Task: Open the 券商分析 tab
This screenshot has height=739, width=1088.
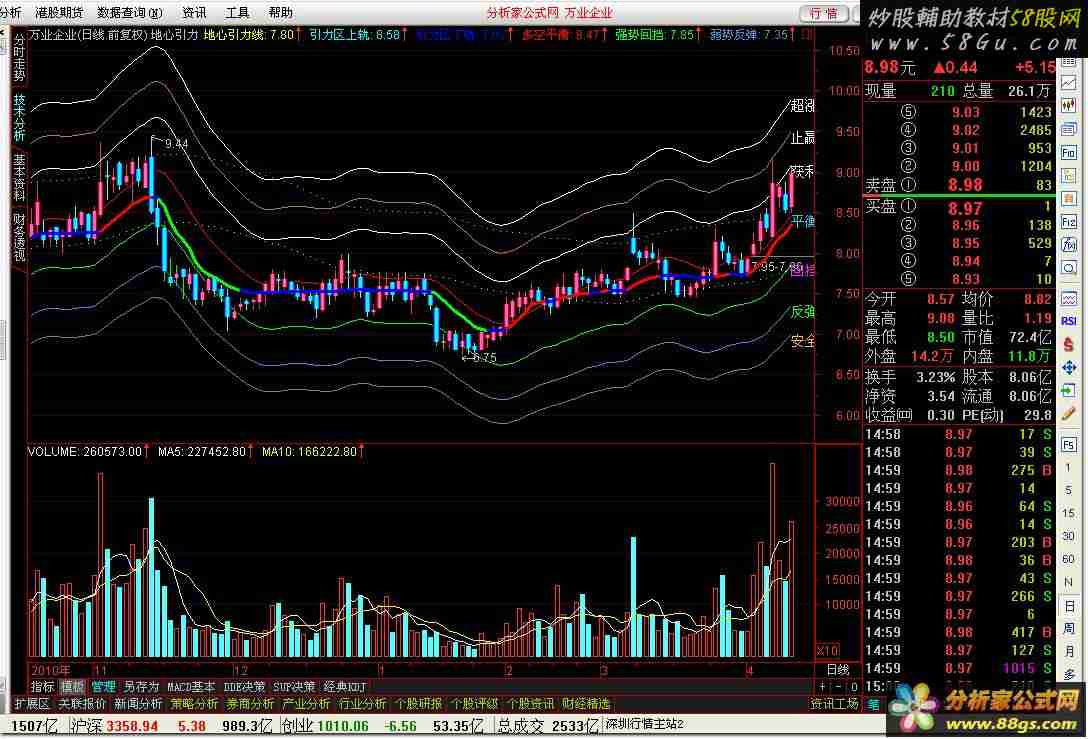Action: click(x=250, y=704)
